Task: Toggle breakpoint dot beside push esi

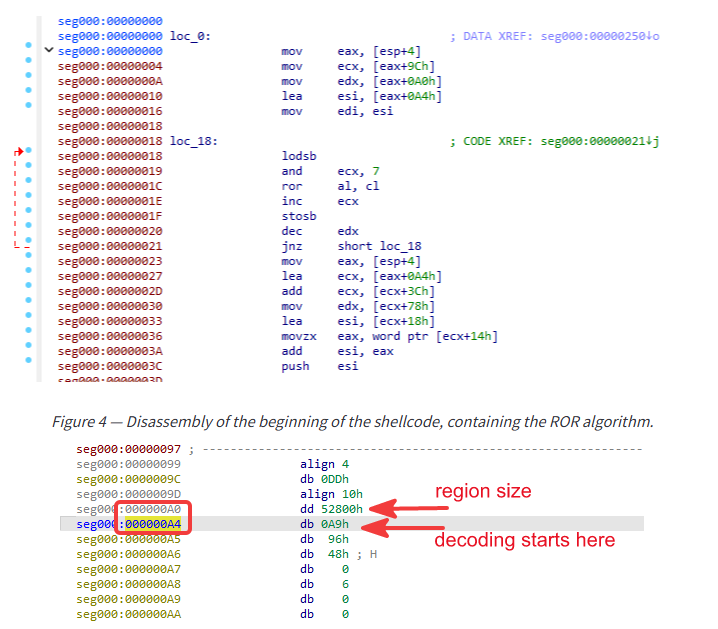Action: click(28, 360)
